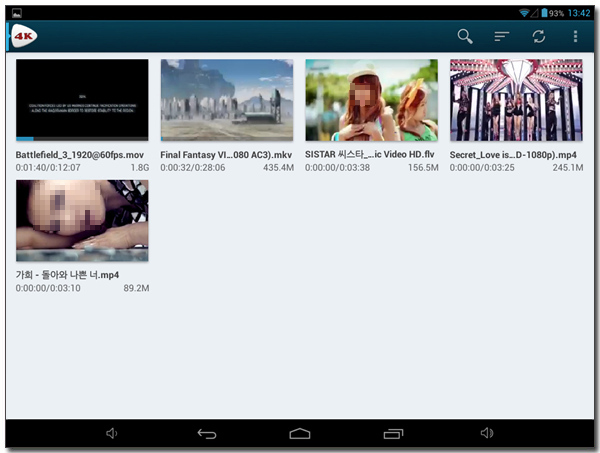Tap duration 0:00:32/0:28:06
This screenshot has height=453, width=600.
(193, 168)
